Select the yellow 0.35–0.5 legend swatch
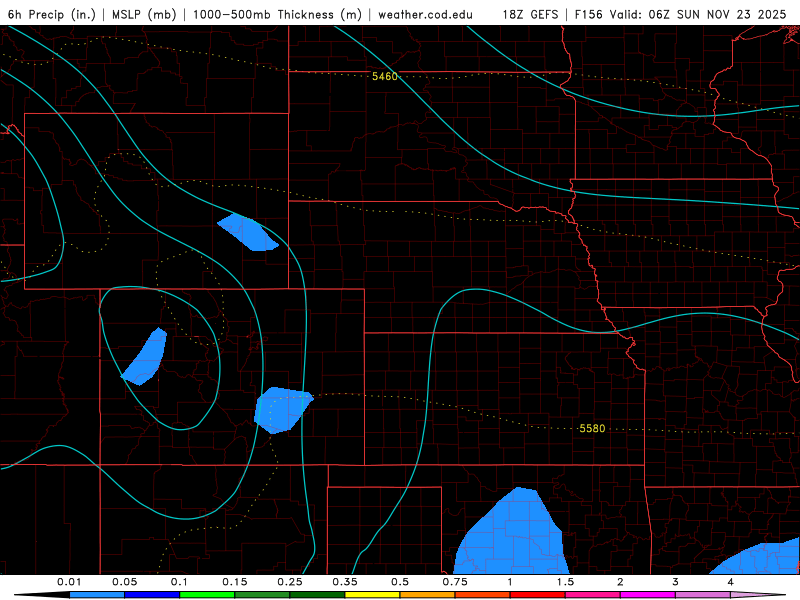This screenshot has width=800, height=600. (x=372, y=595)
